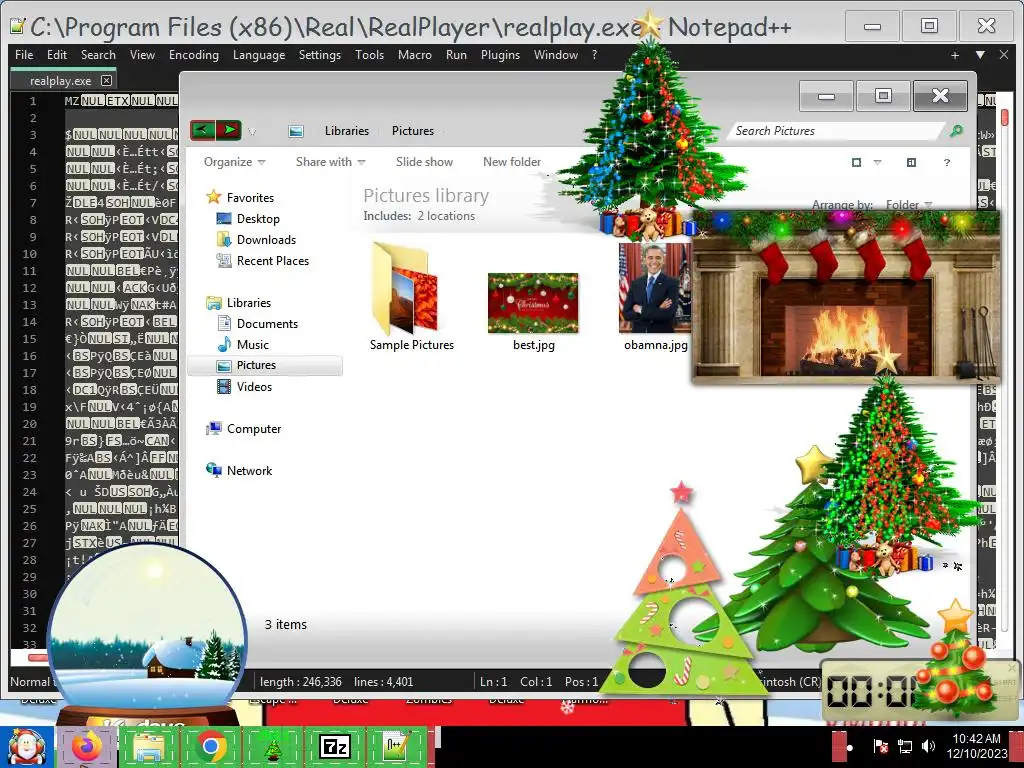Click Libraries in the address bar
This screenshot has height=768, width=1024.
[x=347, y=131]
